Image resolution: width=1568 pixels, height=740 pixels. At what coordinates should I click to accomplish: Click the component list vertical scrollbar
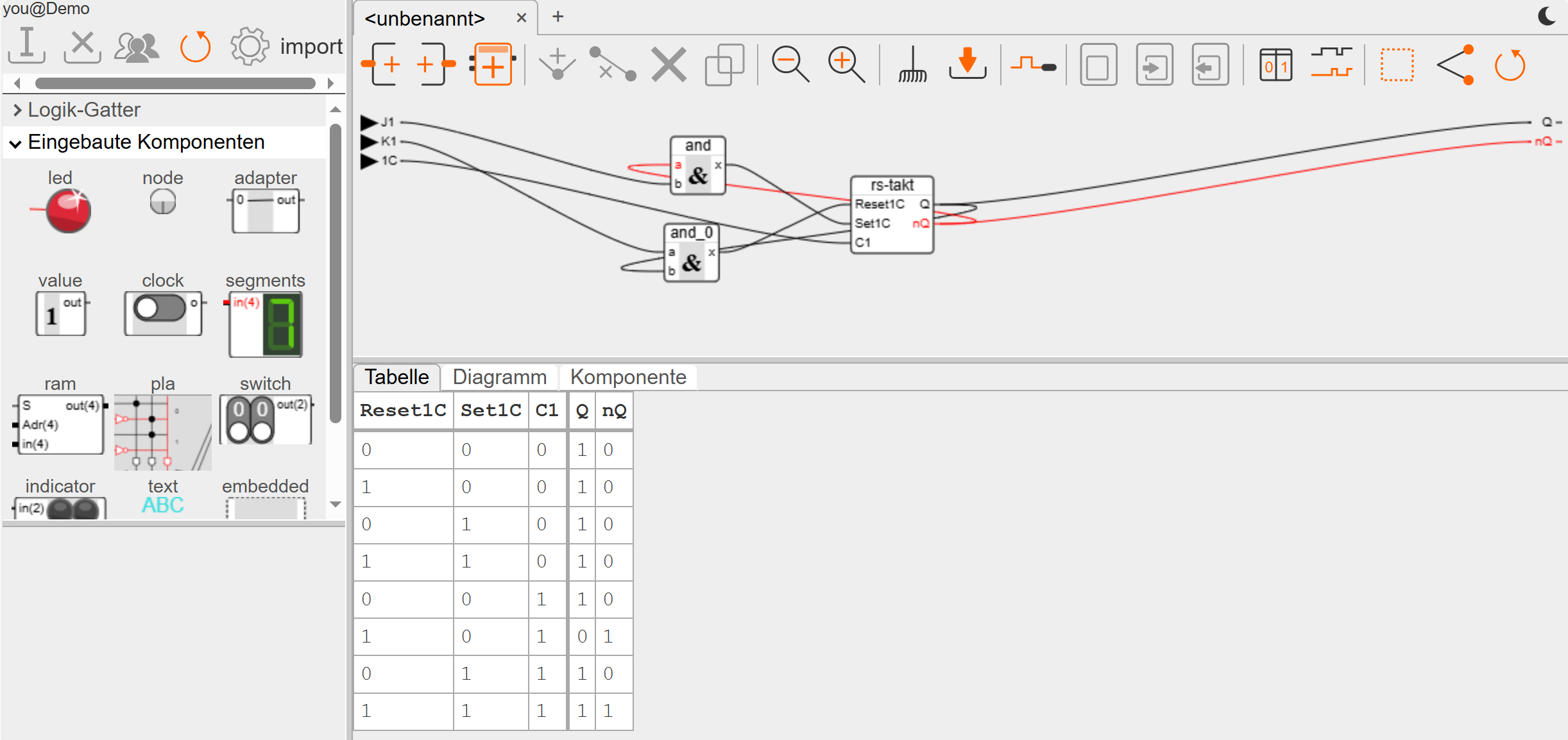click(335, 274)
